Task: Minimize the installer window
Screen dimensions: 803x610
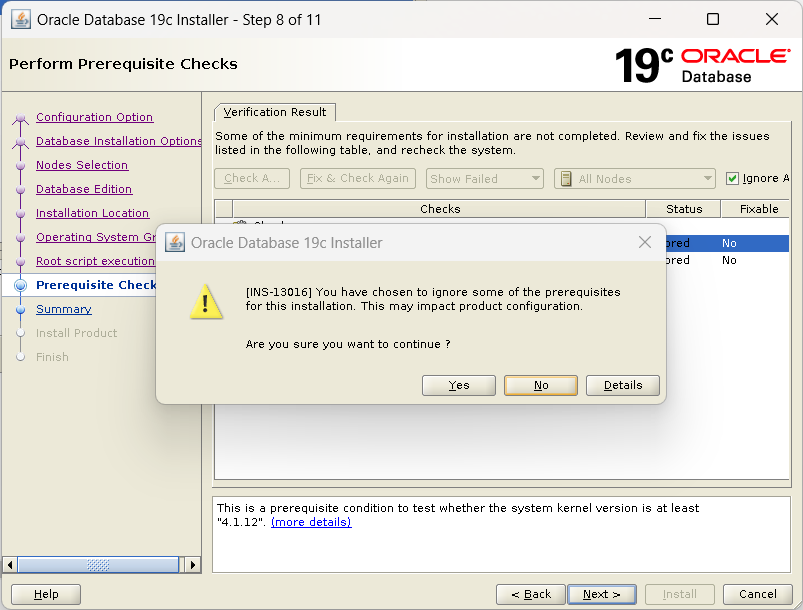Action: pos(654,19)
